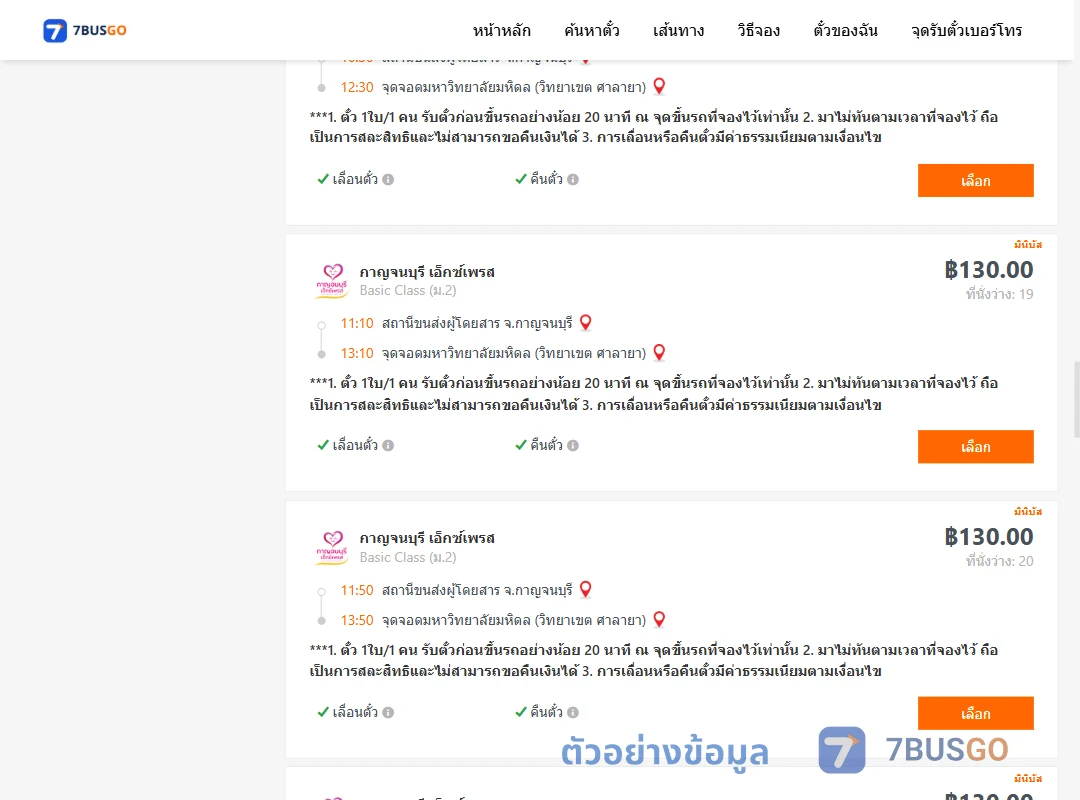This screenshot has width=1080, height=800.
Task: Click map pin beside 13:50 Mahidol stop
Action: pyautogui.click(x=659, y=619)
